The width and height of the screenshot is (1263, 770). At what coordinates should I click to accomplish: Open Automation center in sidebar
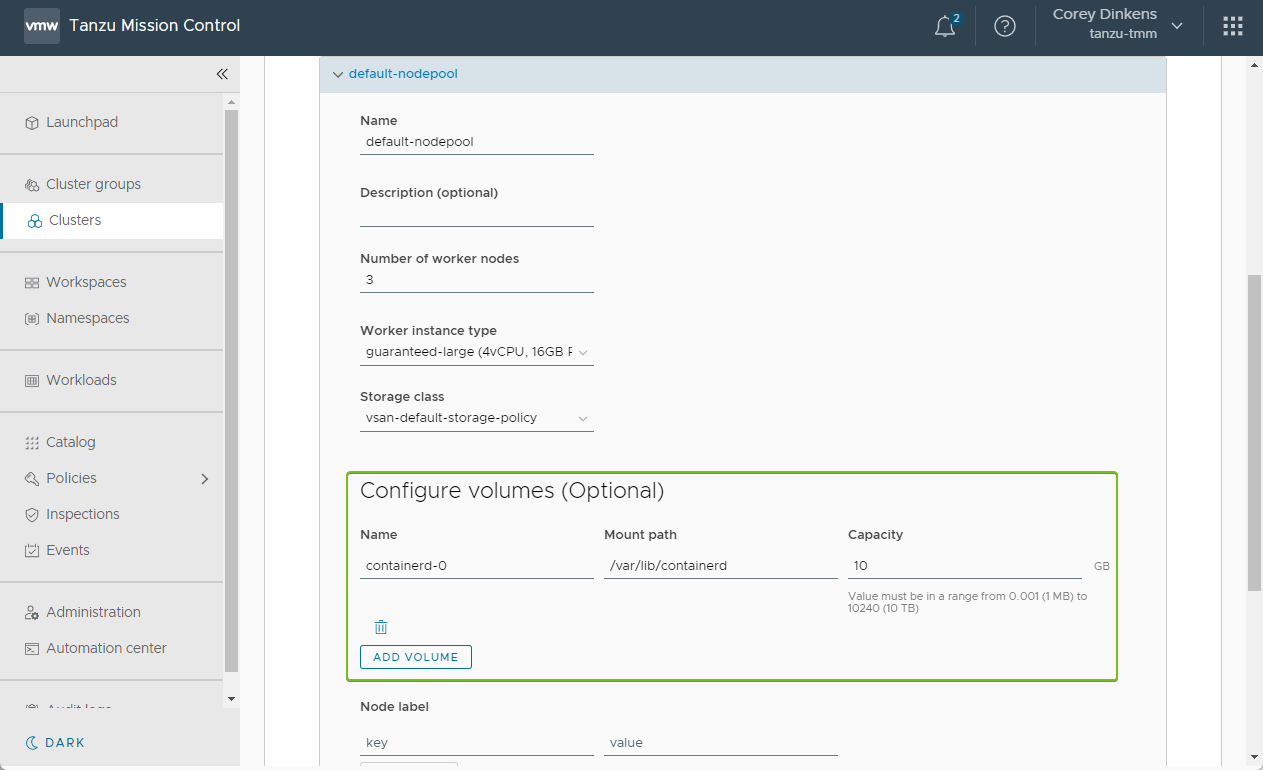[x=106, y=648]
